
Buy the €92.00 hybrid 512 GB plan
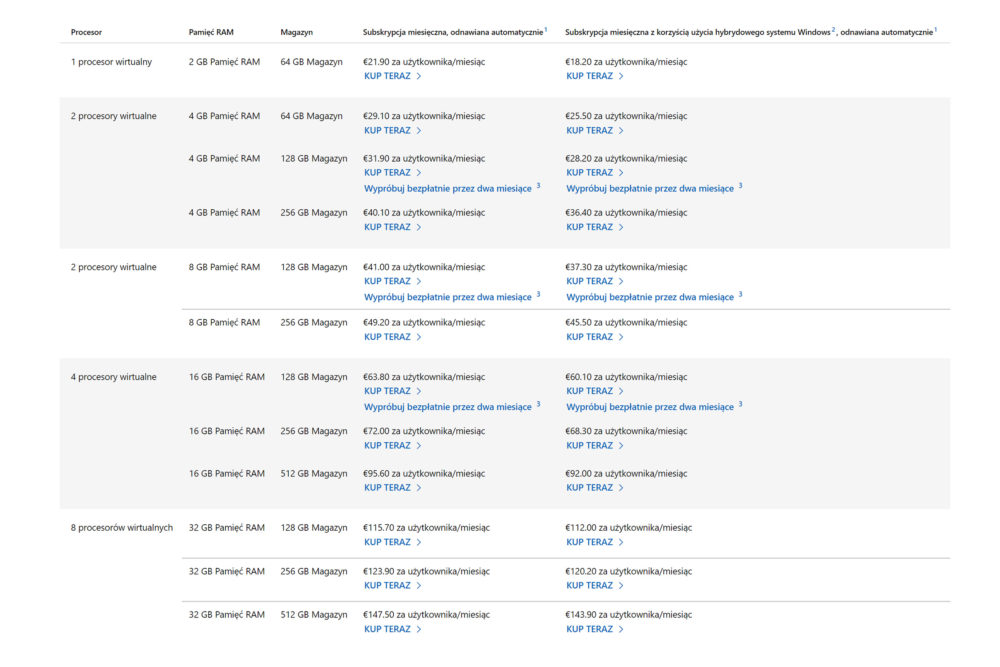(x=590, y=488)
